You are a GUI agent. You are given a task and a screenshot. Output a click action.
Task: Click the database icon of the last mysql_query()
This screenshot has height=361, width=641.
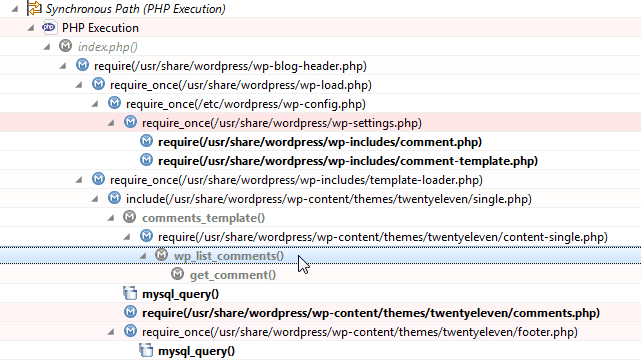(146, 350)
